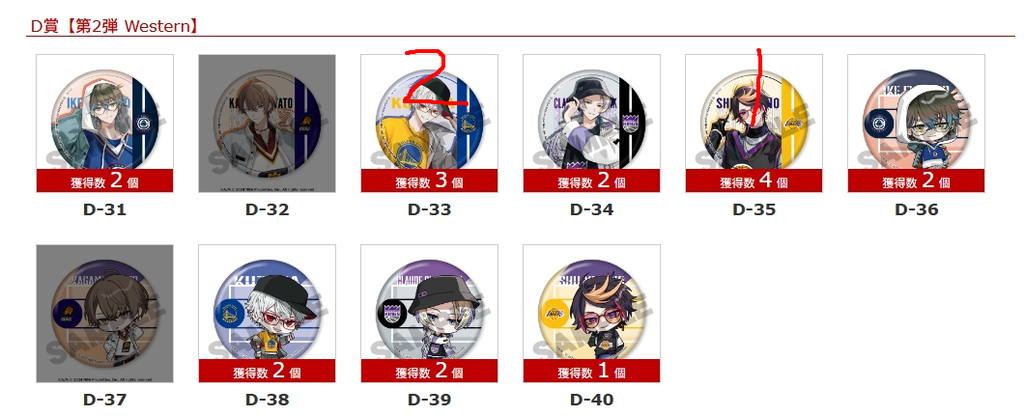
Task: Click the 獲得数 4個 banner on D-35
Action: coord(754,181)
